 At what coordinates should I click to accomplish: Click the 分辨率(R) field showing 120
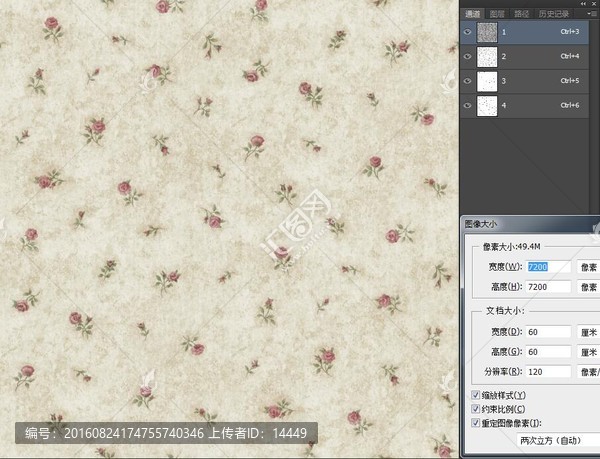548,372
